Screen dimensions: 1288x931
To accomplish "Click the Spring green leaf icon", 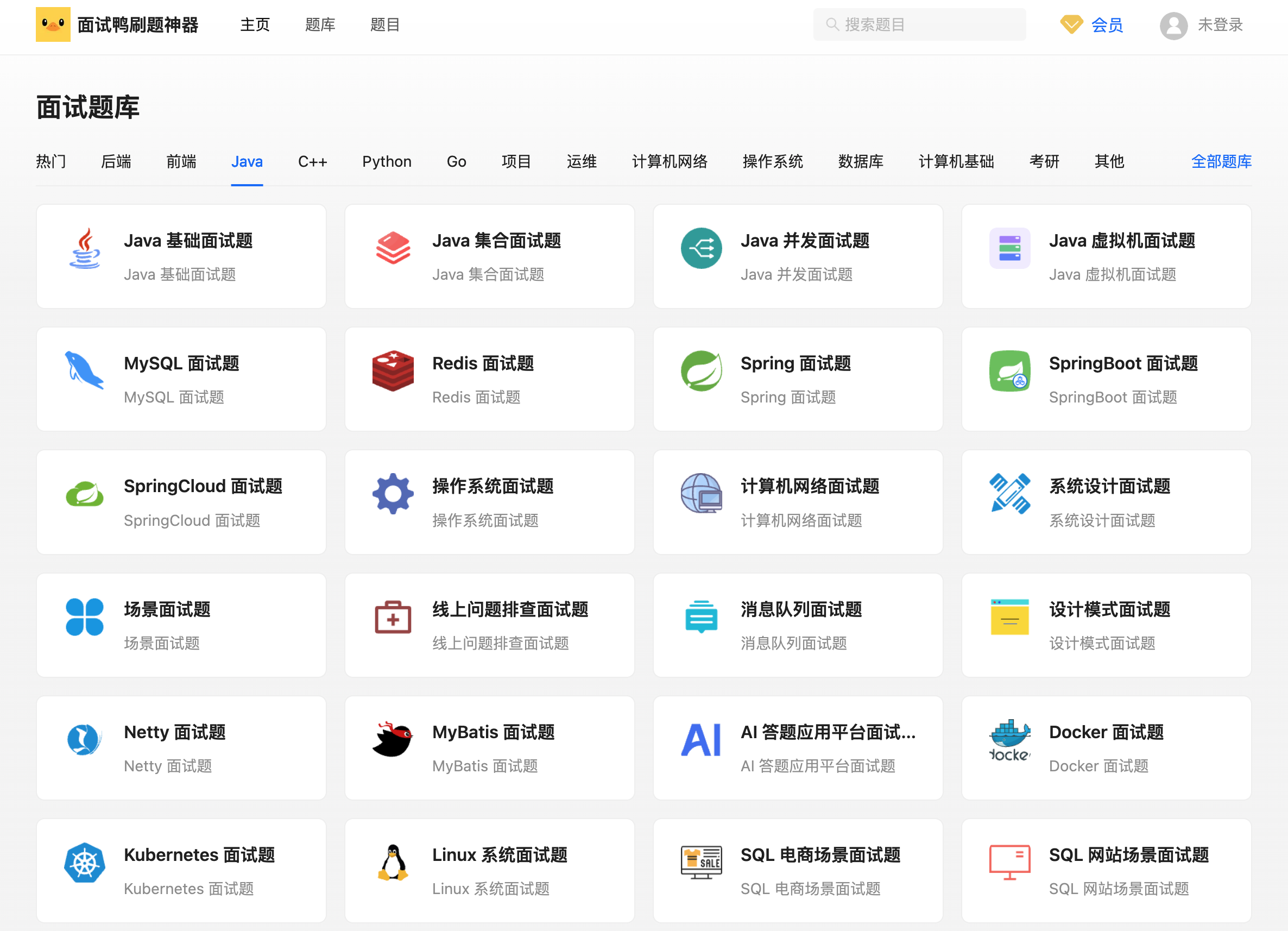I will coord(702,371).
